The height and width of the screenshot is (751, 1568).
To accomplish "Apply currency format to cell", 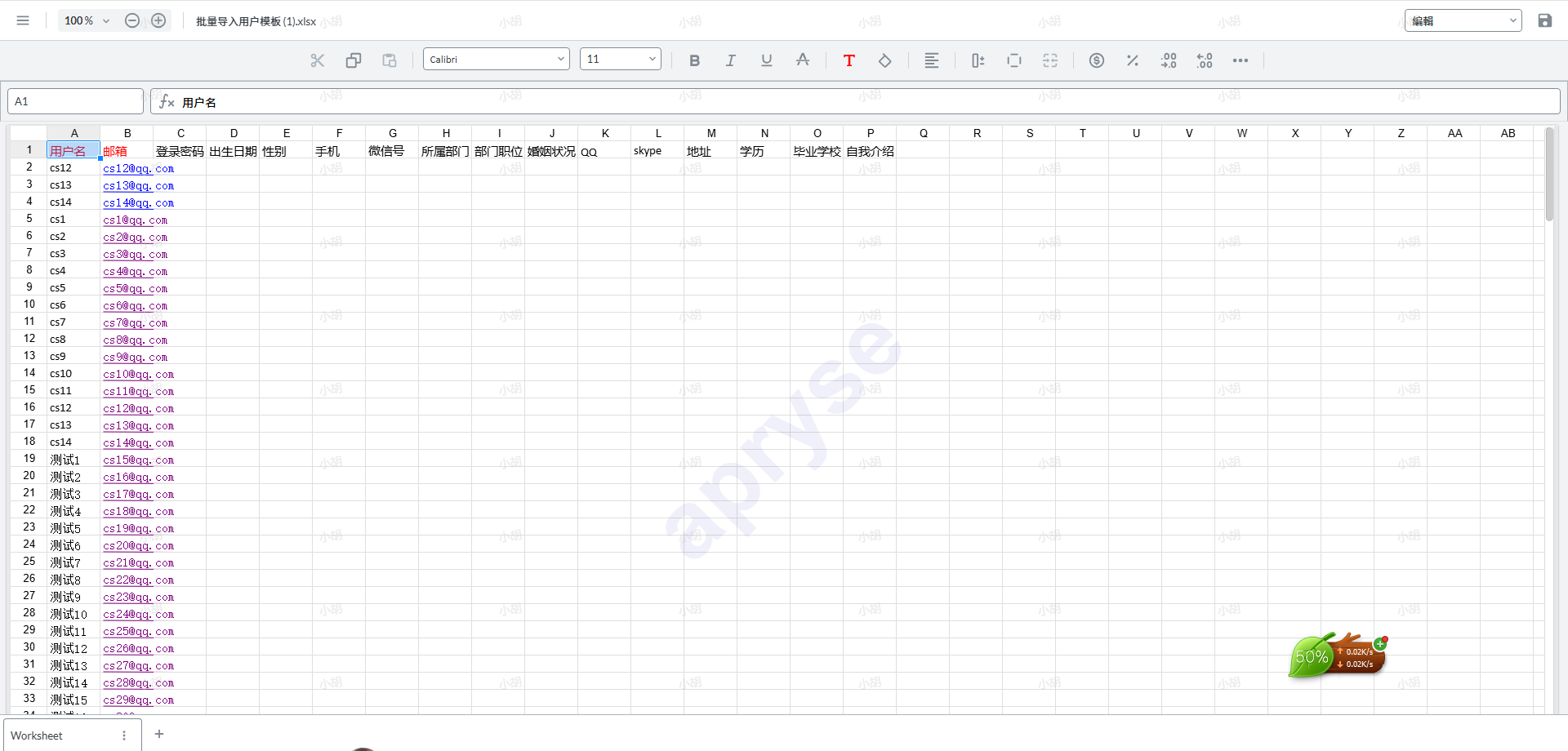I will pyautogui.click(x=1096, y=60).
